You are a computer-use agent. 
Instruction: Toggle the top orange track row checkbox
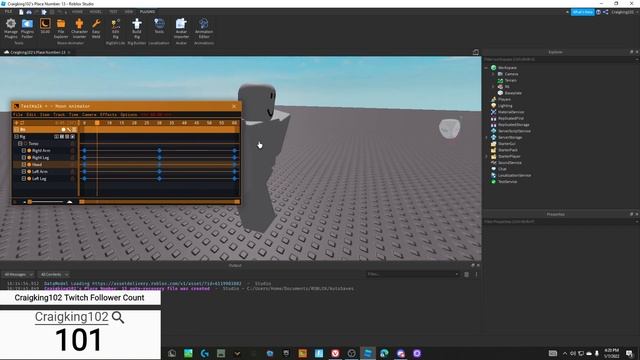click(16, 130)
